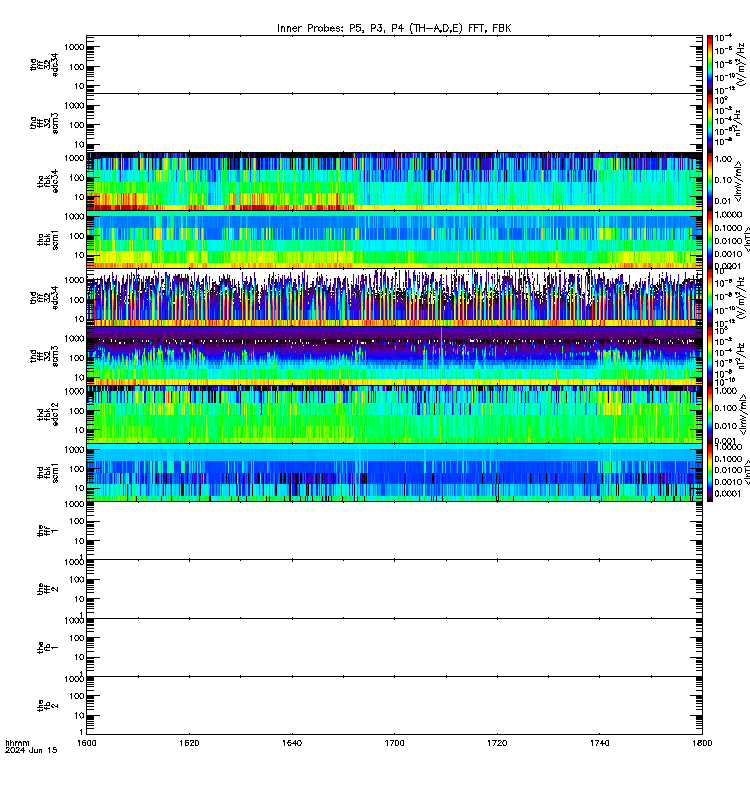Select the 'the fff 2' panel label

[x=48, y=589]
